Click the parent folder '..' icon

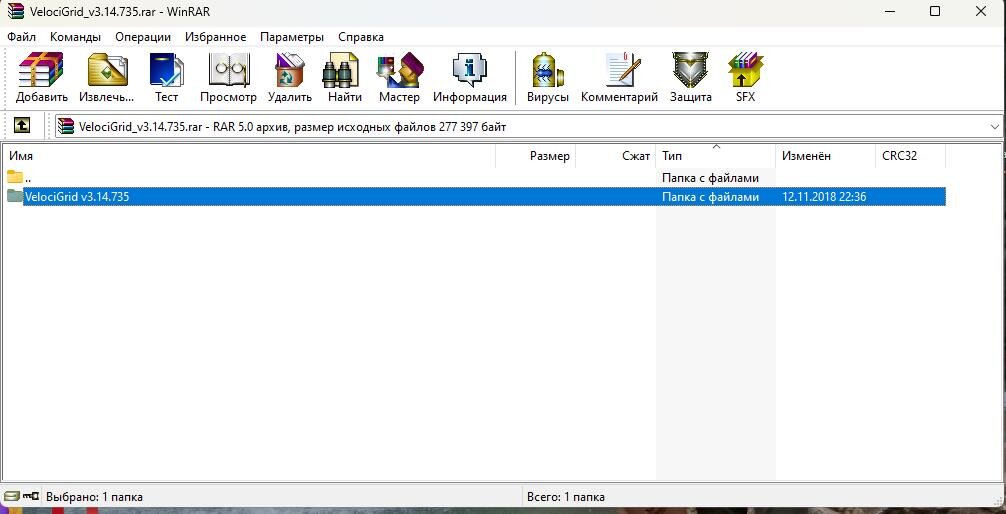coord(15,177)
